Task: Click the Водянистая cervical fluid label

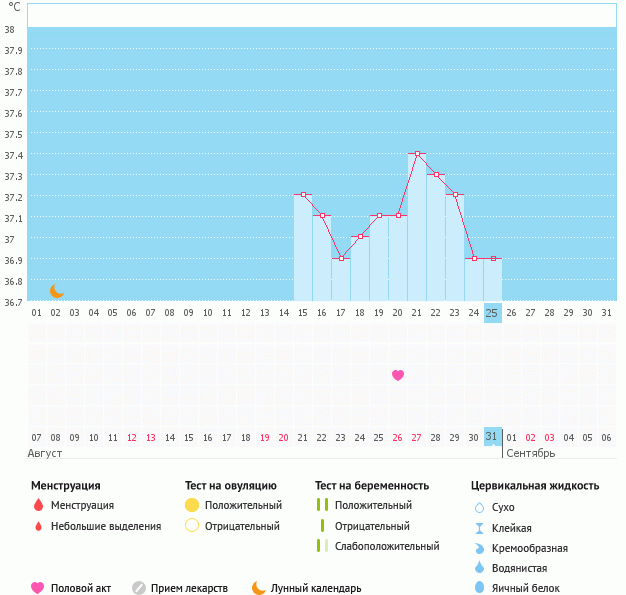Action: click(x=519, y=568)
